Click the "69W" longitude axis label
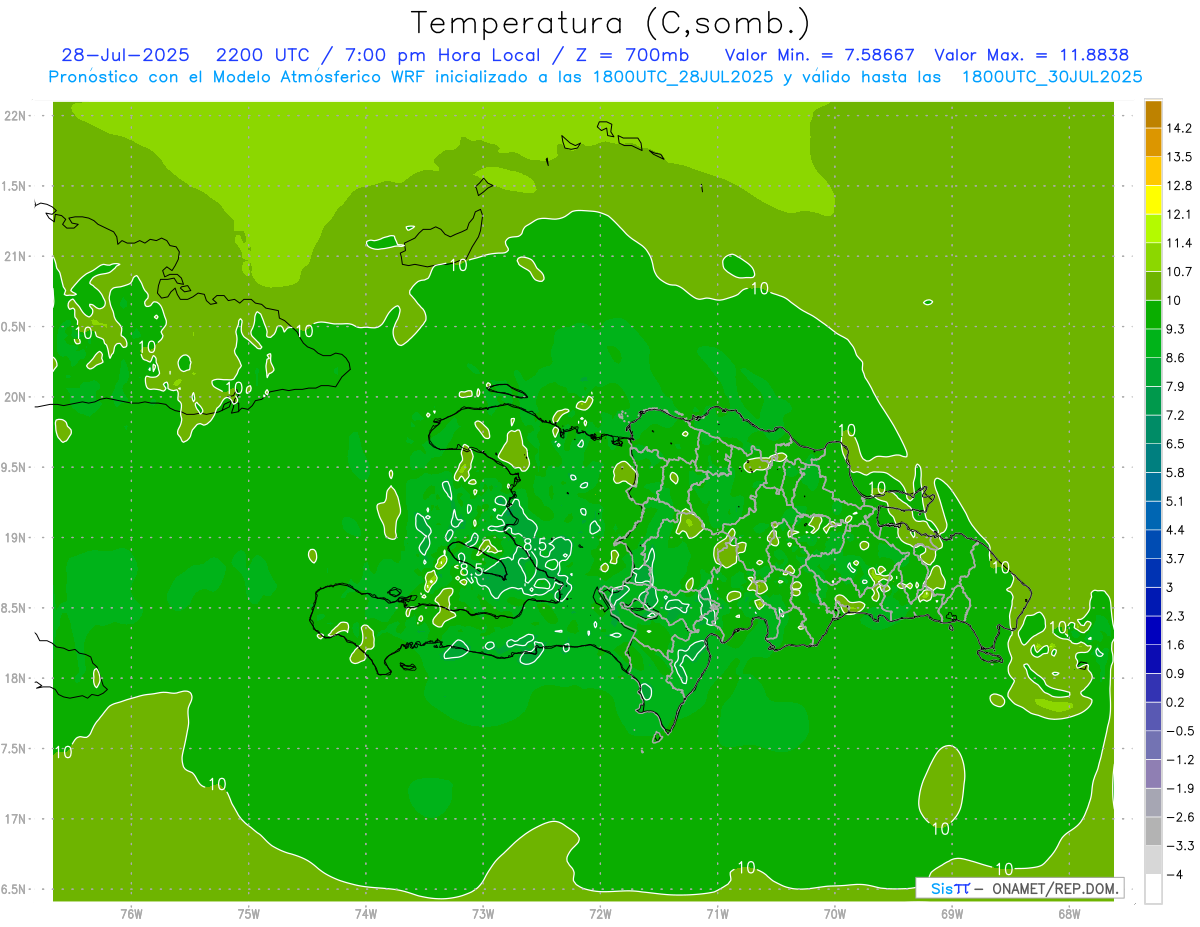The width and height of the screenshot is (1200, 927). [952, 914]
